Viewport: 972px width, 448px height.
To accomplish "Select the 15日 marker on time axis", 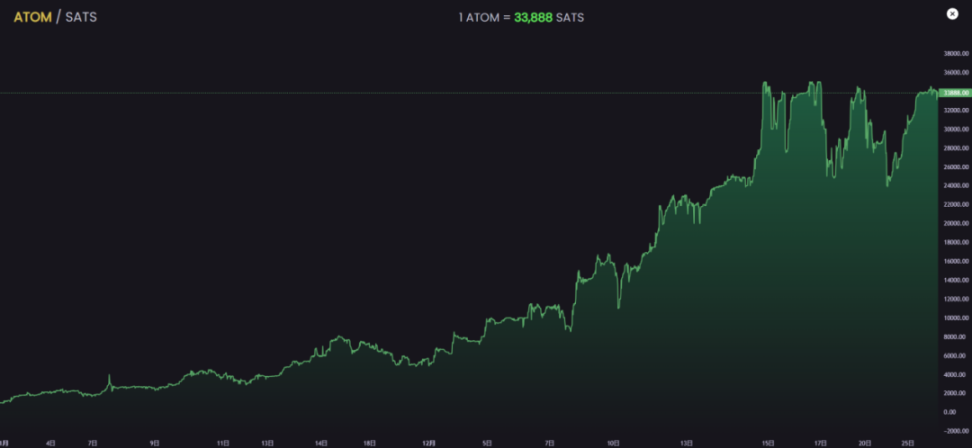I will pyautogui.click(x=767, y=441).
